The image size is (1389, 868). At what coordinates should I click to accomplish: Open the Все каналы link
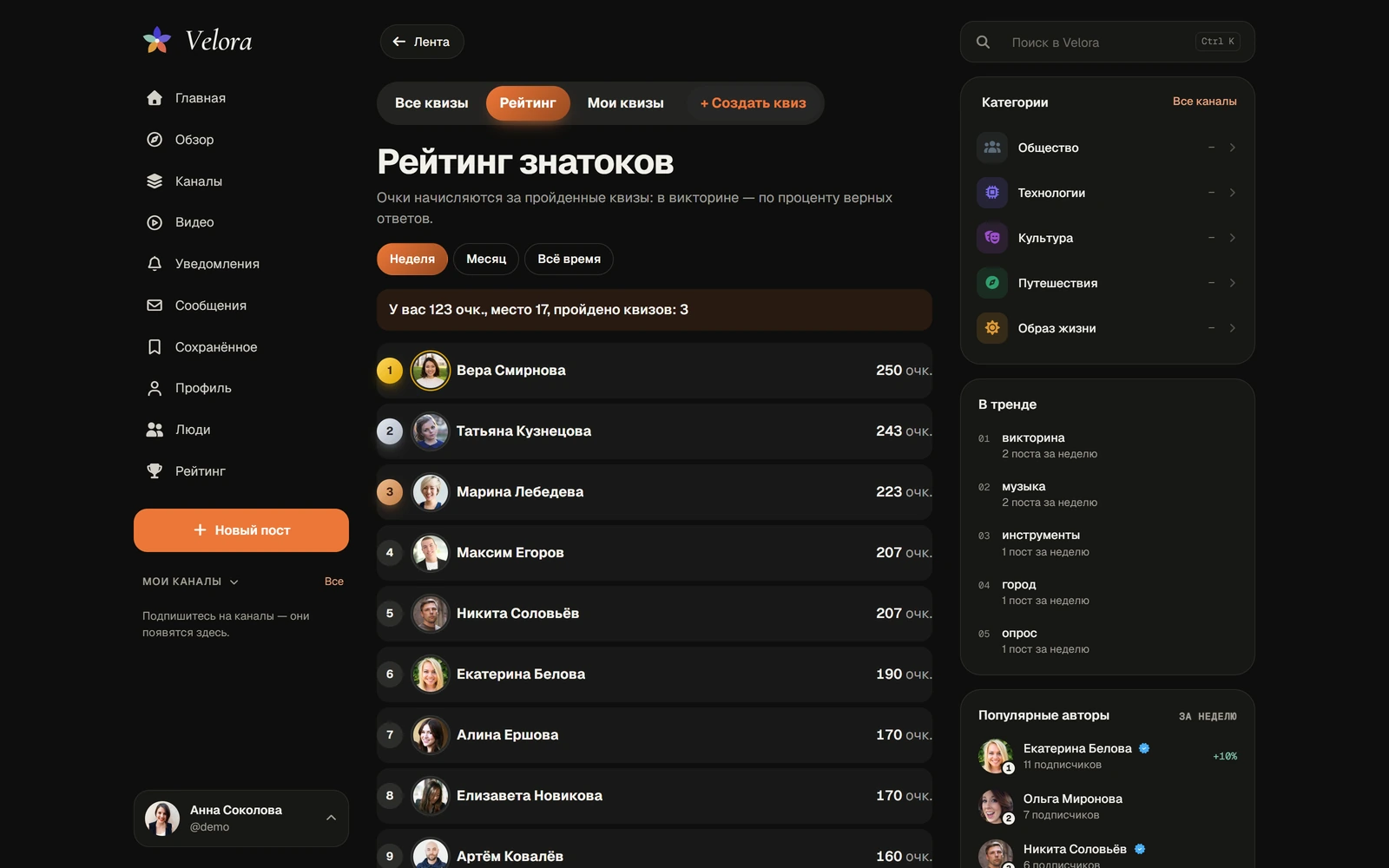(1204, 102)
